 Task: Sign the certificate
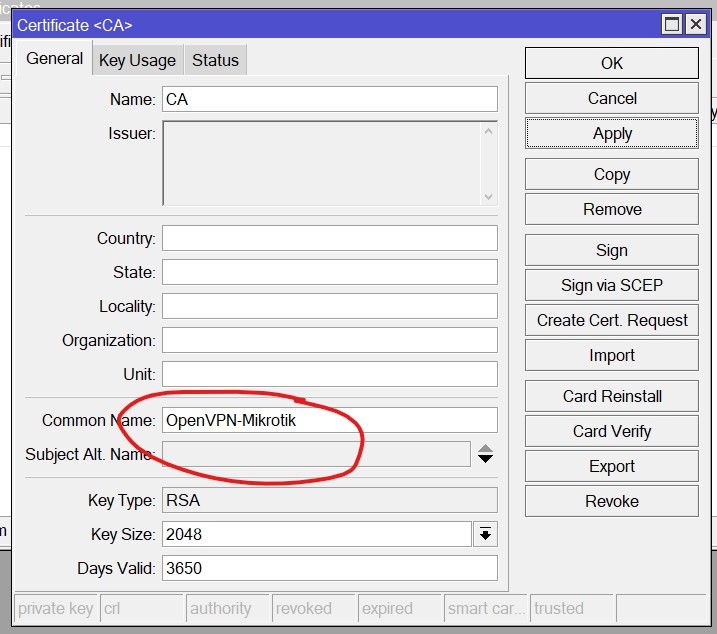pos(611,250)
